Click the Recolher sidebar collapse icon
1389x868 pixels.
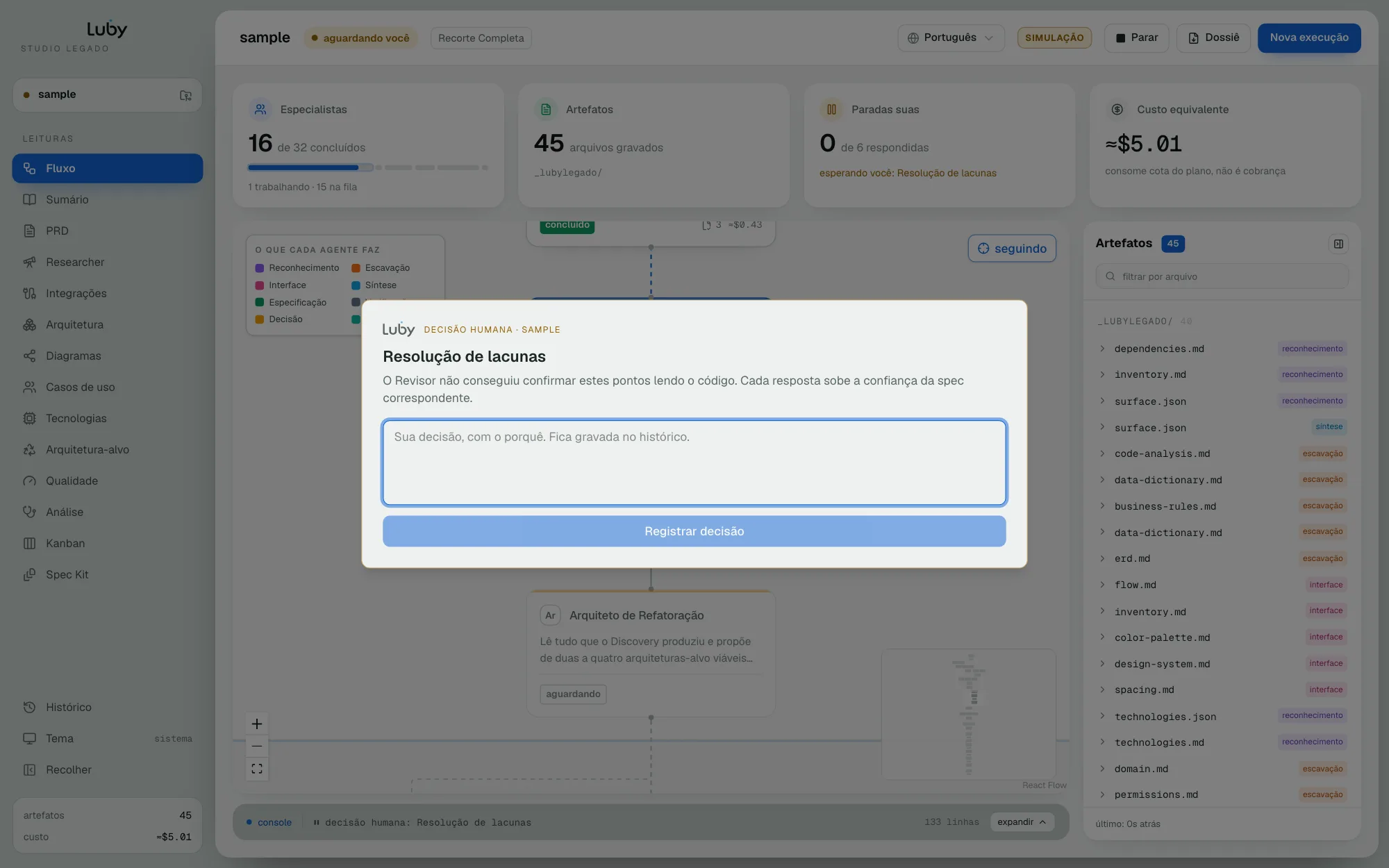click(x=29, y=769)
